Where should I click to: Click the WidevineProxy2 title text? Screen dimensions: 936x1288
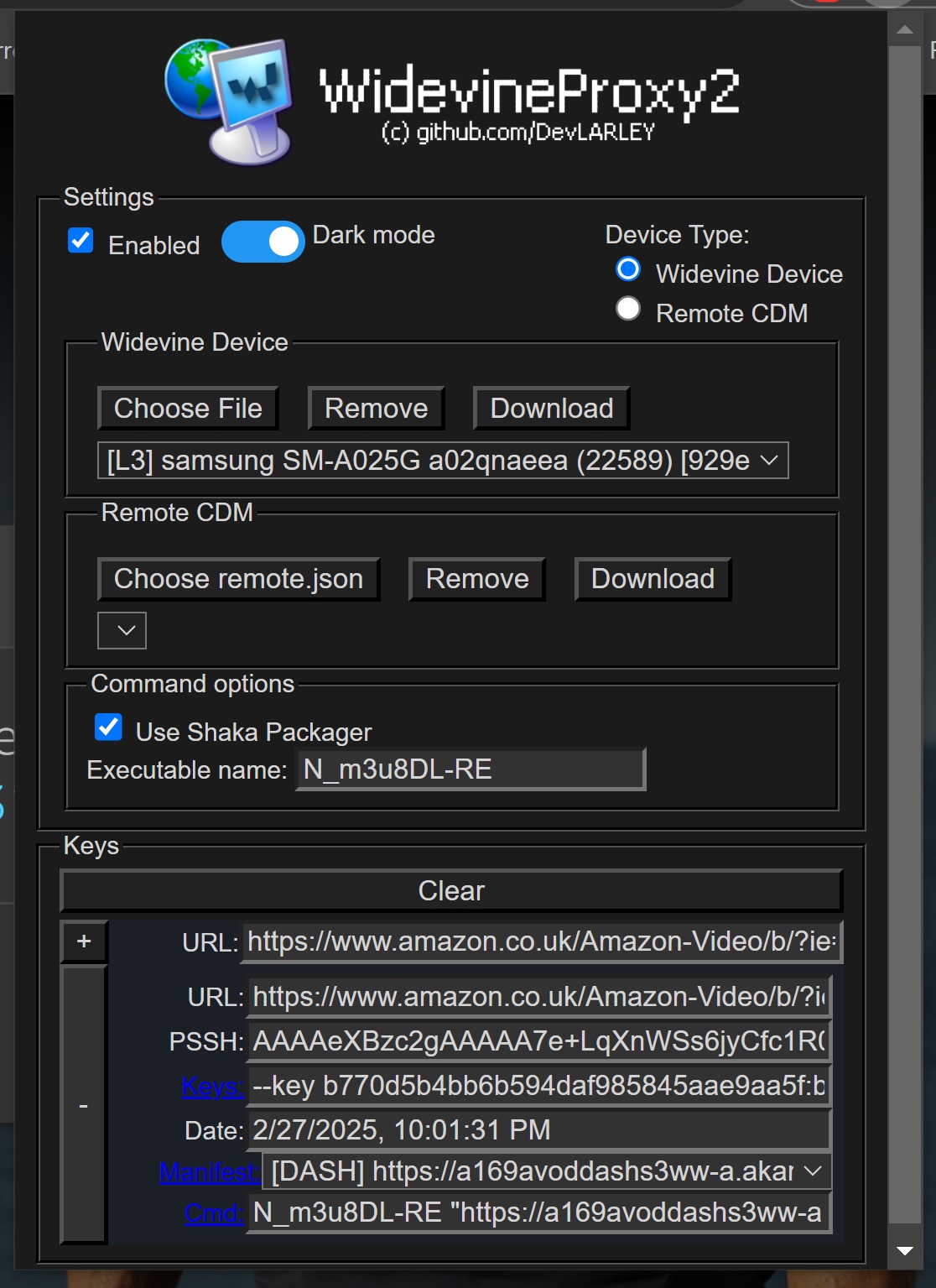pyautogui.click(x=529, y=91)
